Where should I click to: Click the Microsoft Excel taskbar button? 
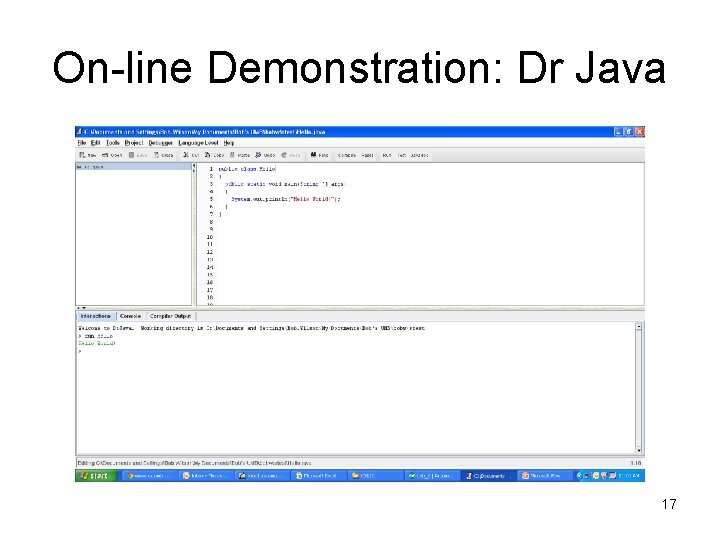tap(319, 476)
